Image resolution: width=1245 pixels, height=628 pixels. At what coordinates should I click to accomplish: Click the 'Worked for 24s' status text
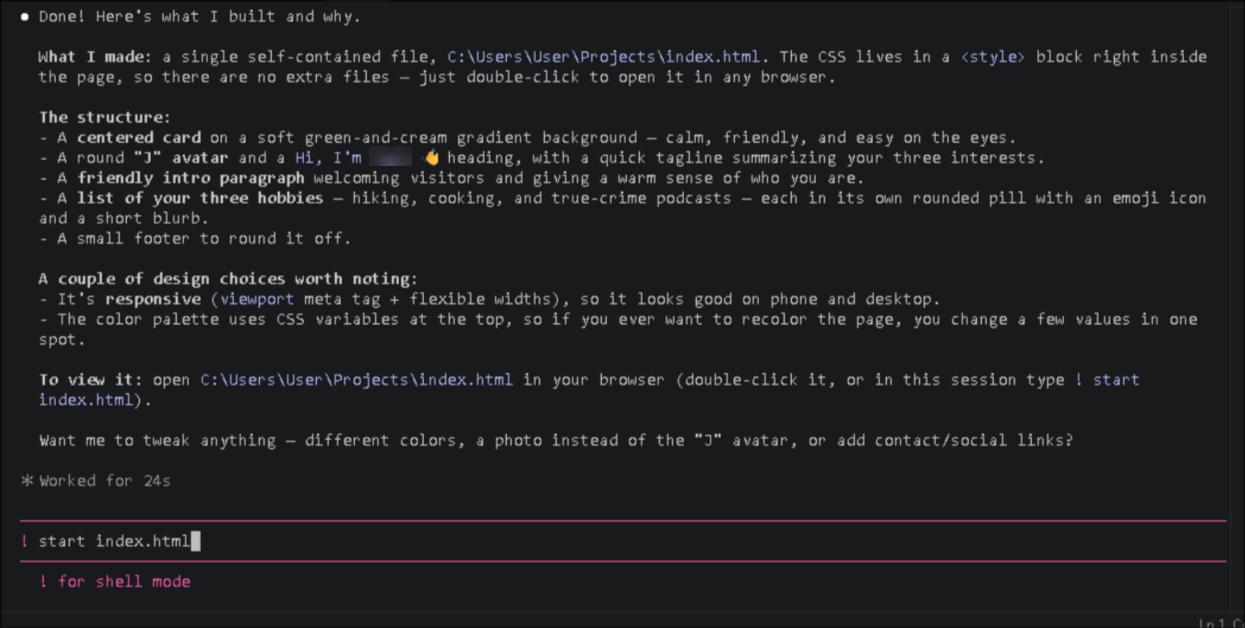[x=105, y=481]
